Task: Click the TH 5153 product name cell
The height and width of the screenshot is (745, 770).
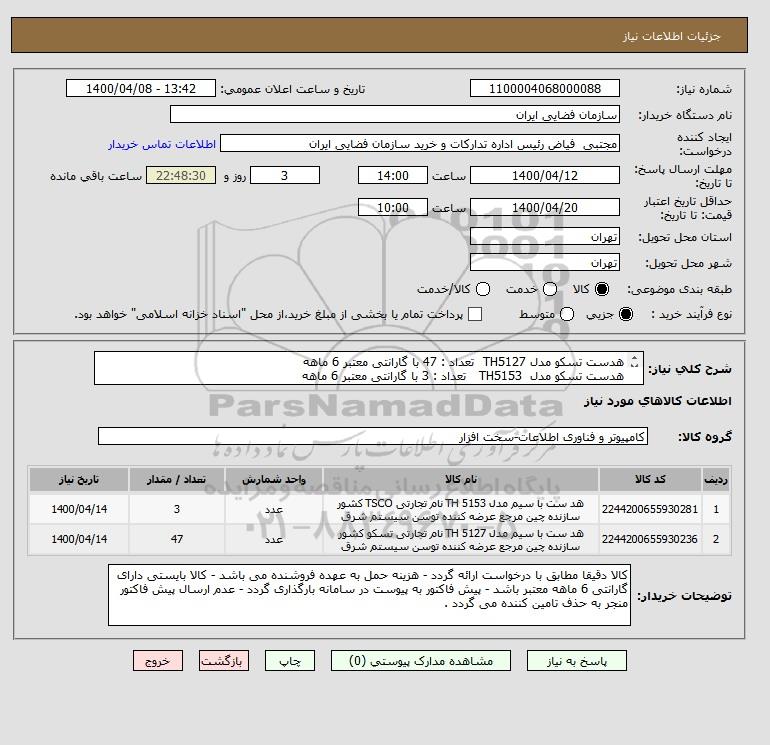Action: 461,510
